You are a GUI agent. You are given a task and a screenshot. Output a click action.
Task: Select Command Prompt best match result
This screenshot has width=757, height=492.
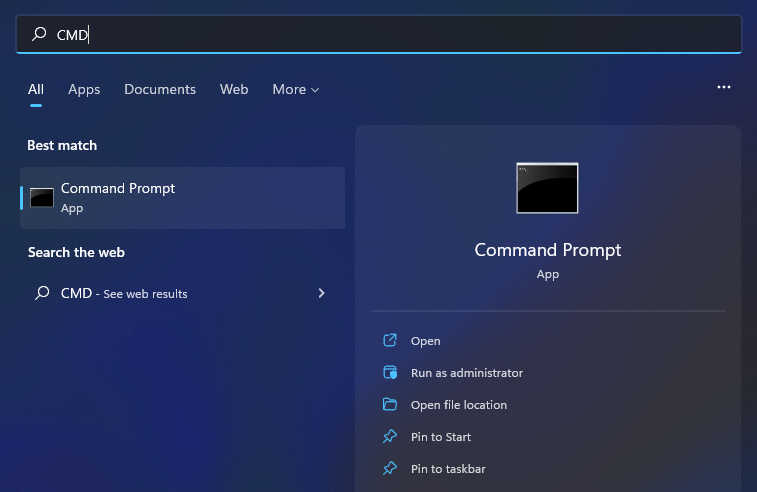point(182,198)
